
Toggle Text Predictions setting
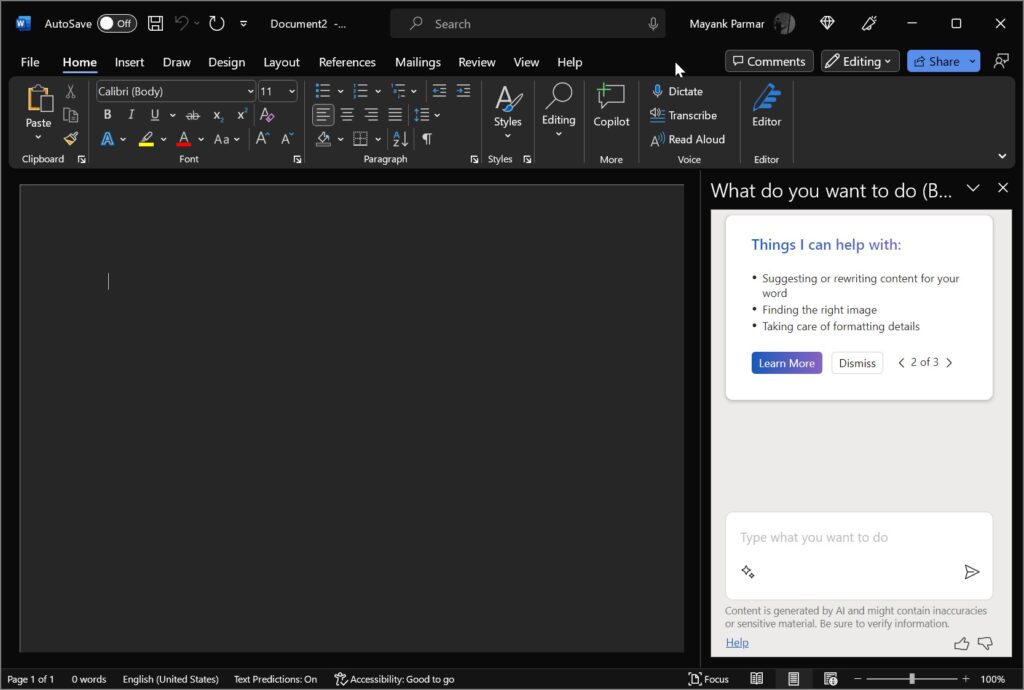275,679
